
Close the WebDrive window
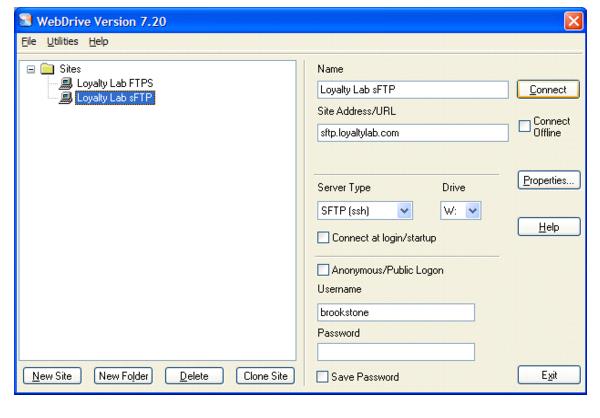point(573,21)
